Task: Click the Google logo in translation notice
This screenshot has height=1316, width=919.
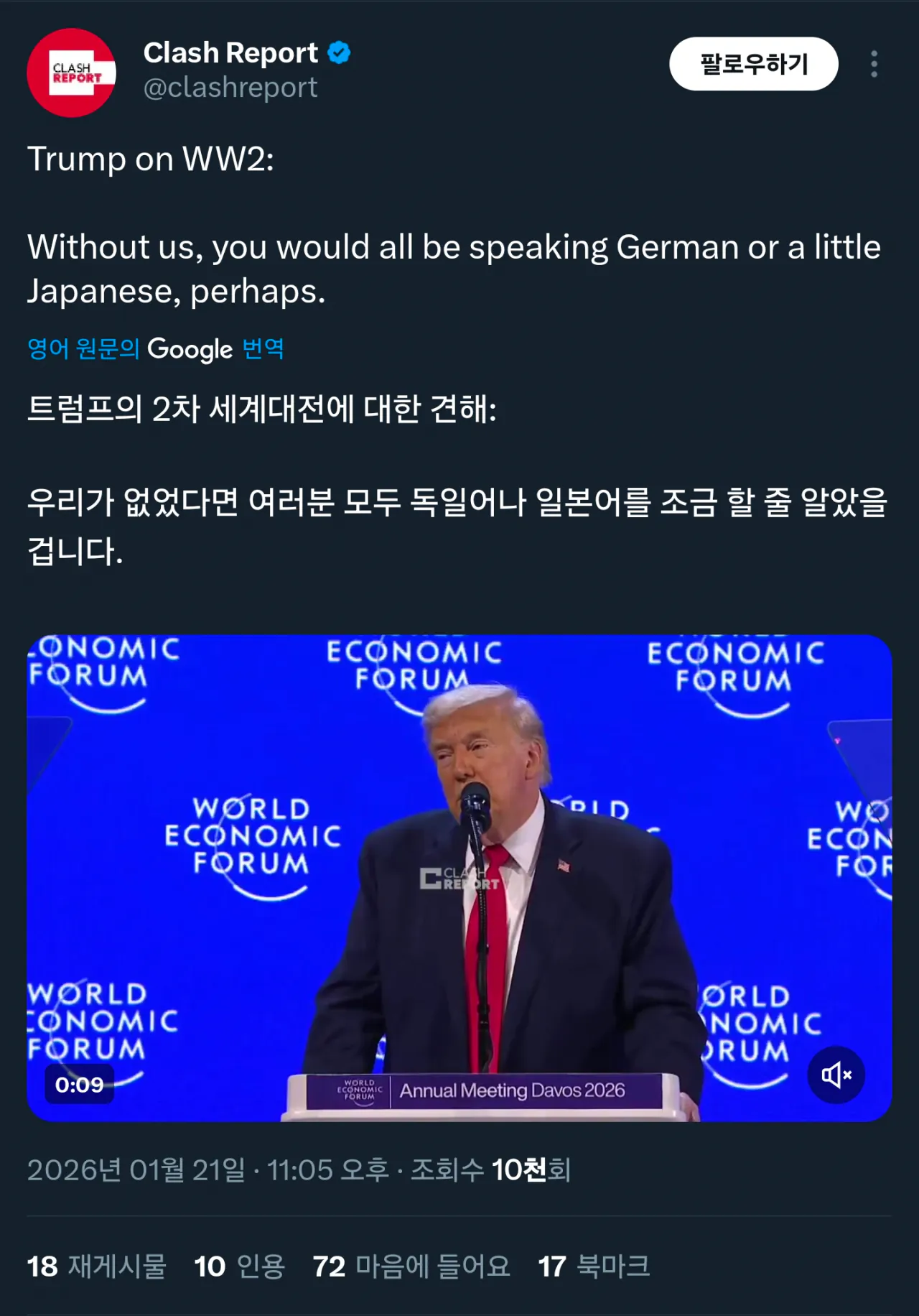Action: 190,349
